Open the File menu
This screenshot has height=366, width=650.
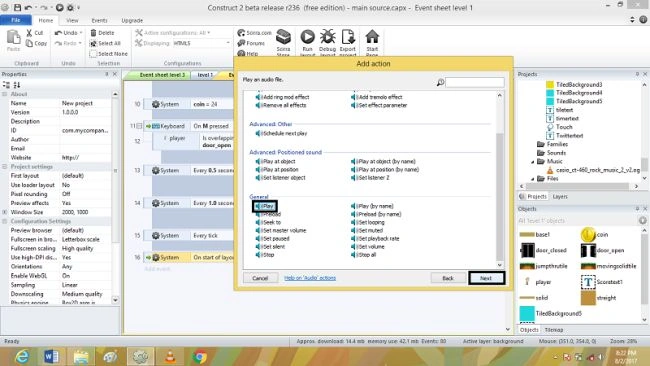tap(16, 20)
